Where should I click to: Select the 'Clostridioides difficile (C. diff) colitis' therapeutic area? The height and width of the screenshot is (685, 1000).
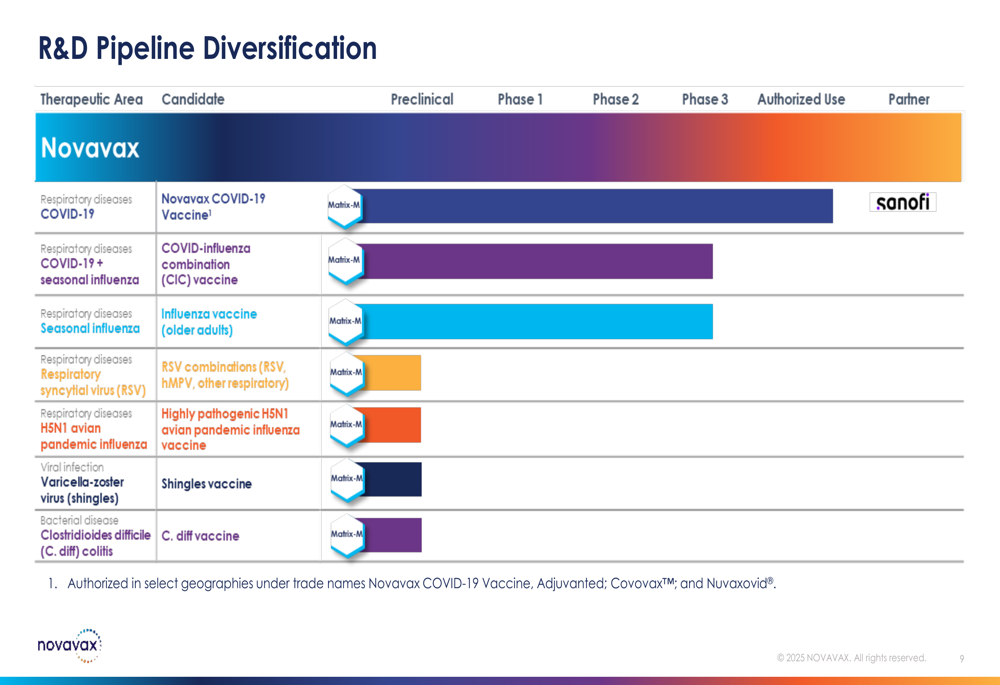click(x=96, y=543)
